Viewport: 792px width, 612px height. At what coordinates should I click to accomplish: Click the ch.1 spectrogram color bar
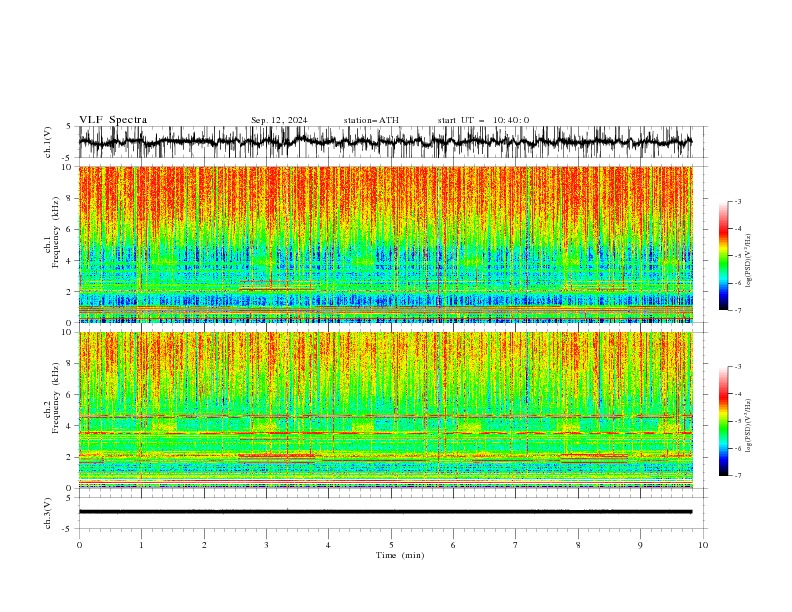723,256
